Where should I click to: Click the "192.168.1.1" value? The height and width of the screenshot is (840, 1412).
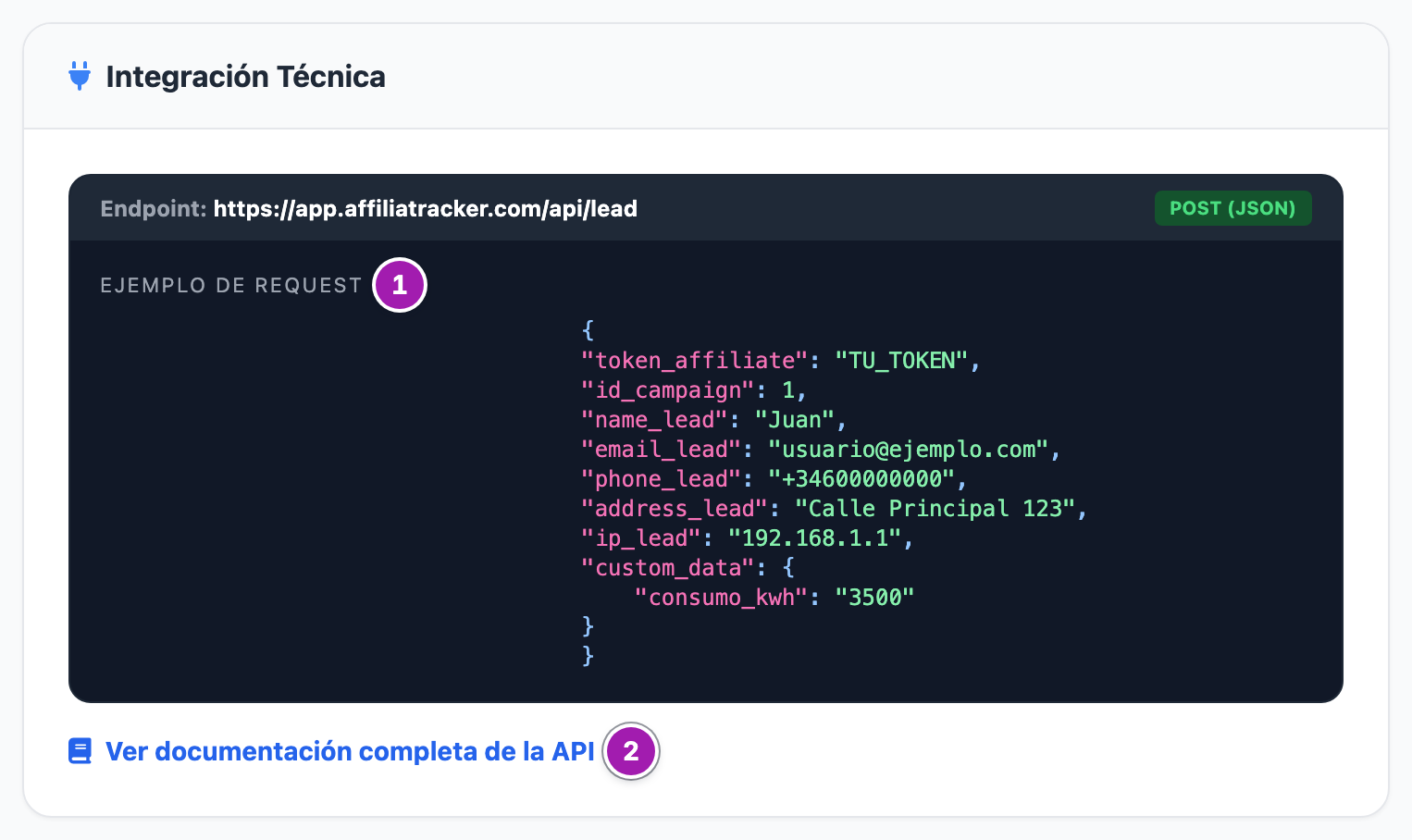point(814,538)
